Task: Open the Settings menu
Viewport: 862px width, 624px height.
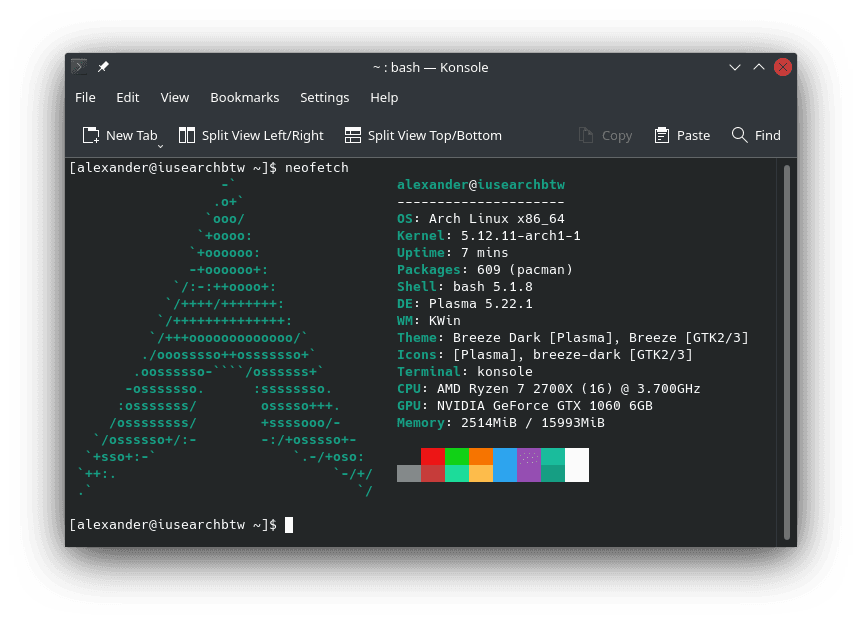Action: click(x=324, y=97)
